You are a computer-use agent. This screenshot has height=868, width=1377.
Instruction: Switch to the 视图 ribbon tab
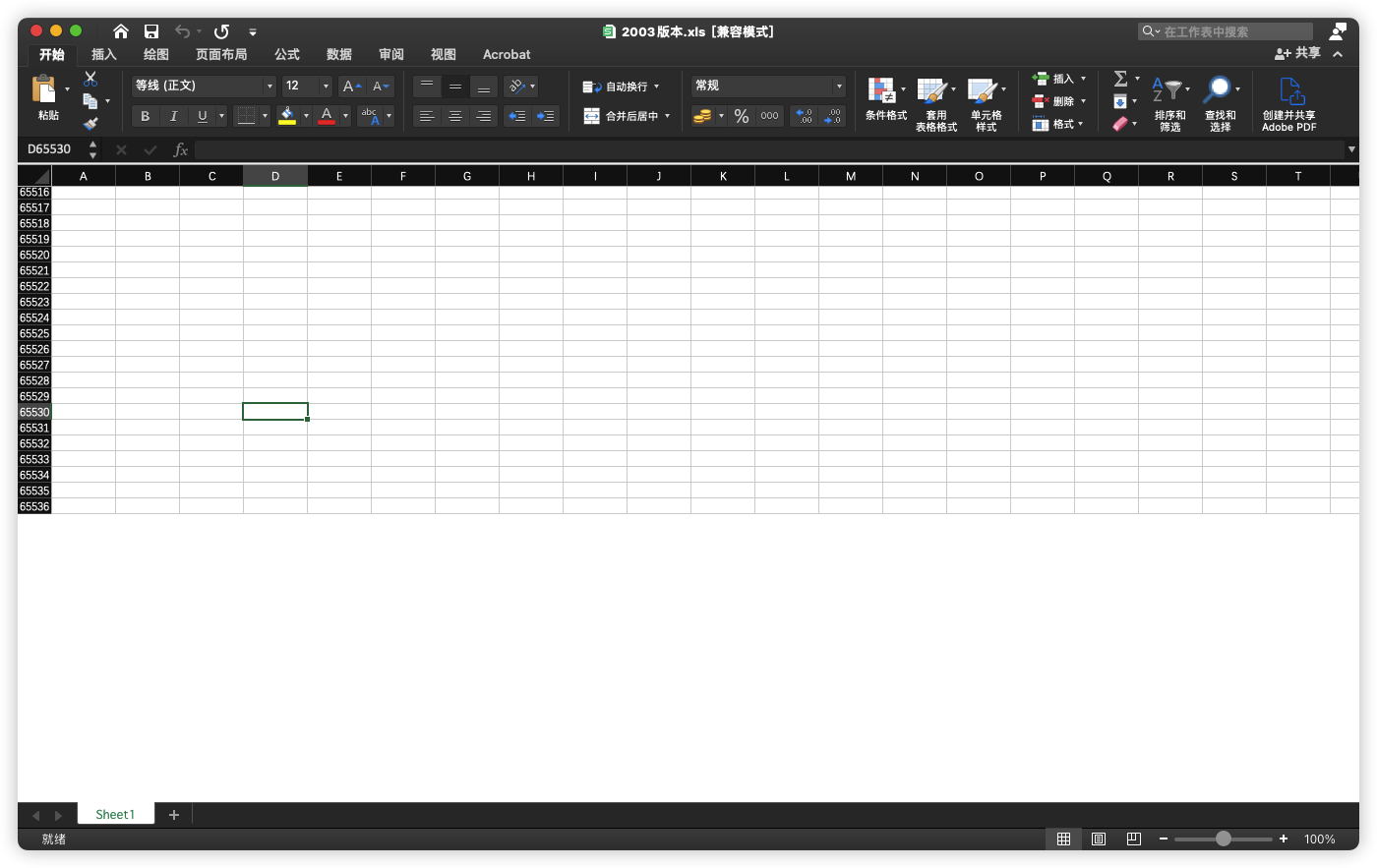tap(444, 54)
